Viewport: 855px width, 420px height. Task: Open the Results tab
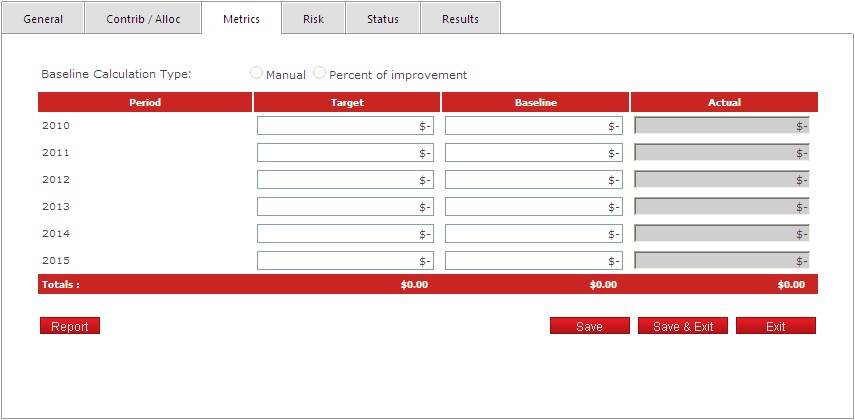coord(460,19)
